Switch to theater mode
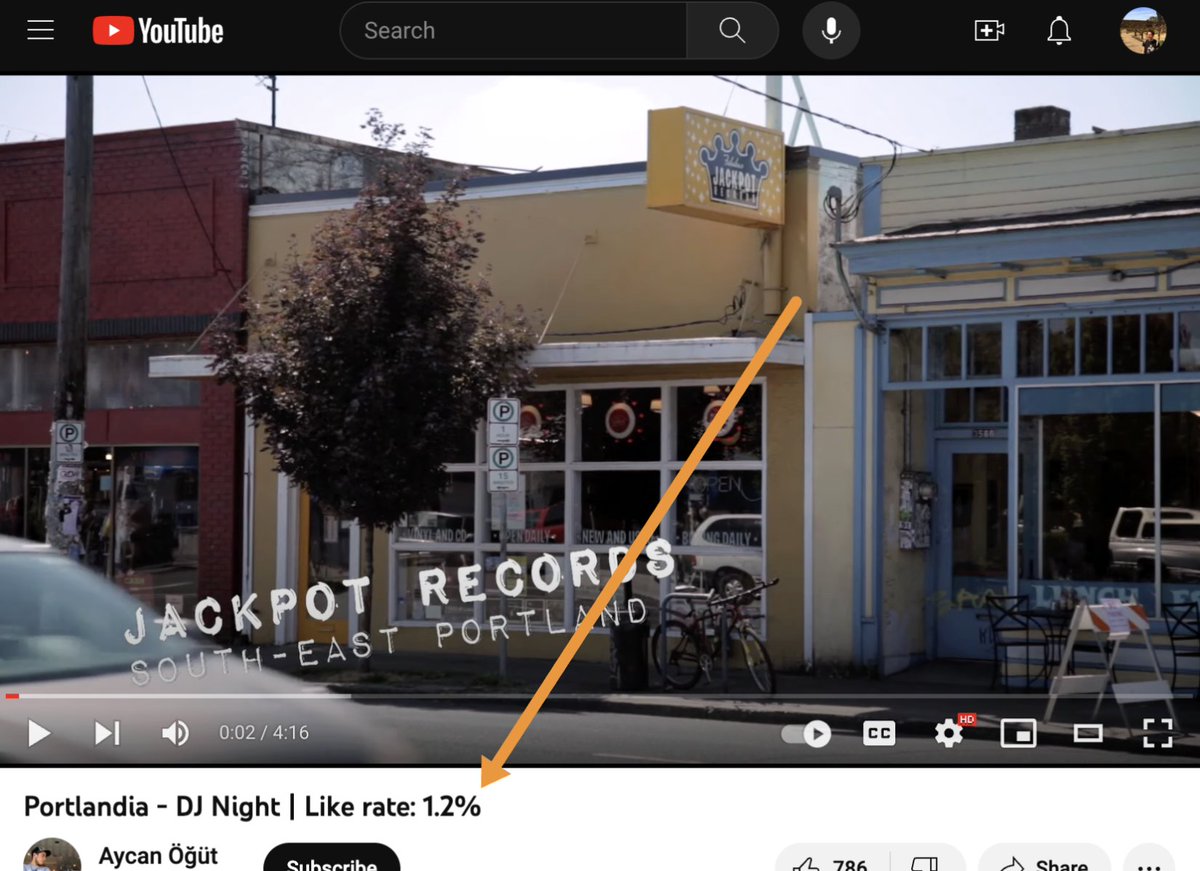Viewport: 1200px width, 871px height. [1088, 733]
